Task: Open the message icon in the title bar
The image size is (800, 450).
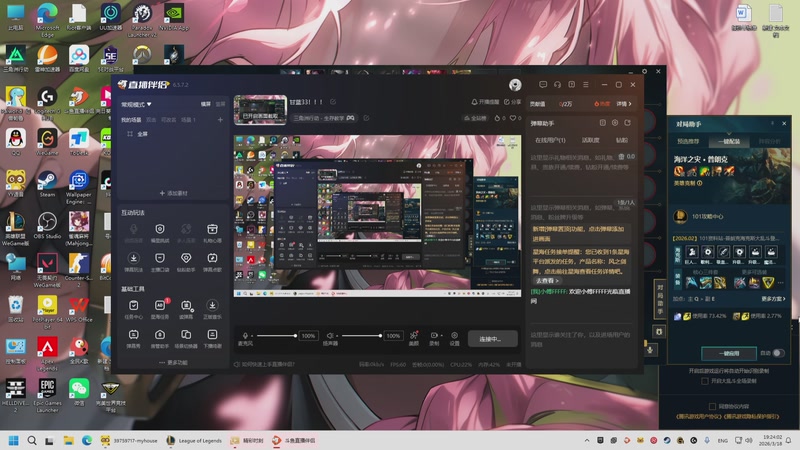Action: [543, 85]
